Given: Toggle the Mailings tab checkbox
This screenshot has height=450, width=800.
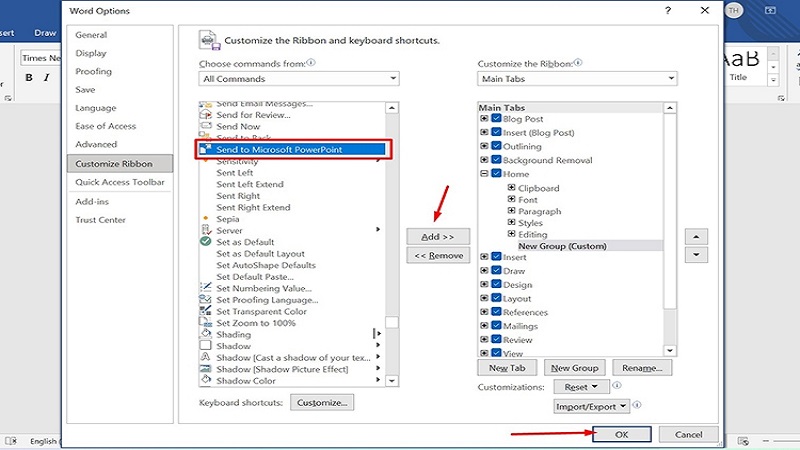Looking at the screenshot, I should point(496,326).
